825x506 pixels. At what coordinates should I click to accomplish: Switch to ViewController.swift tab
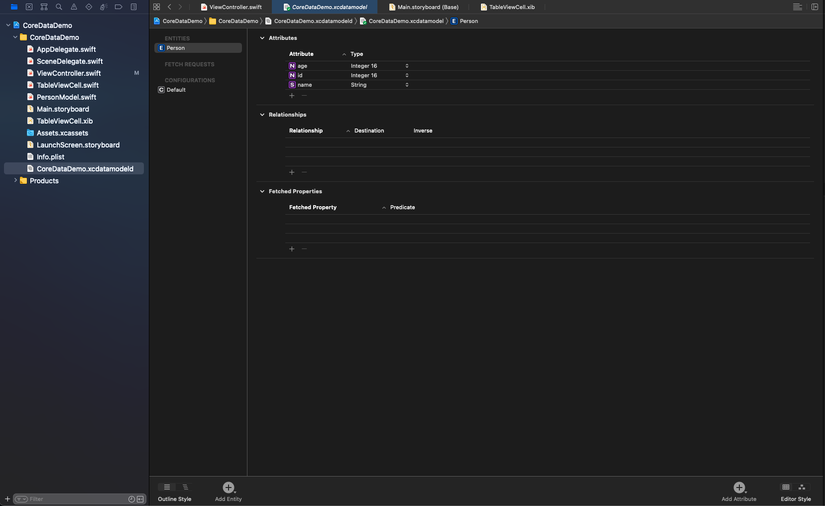click(231, 7)
